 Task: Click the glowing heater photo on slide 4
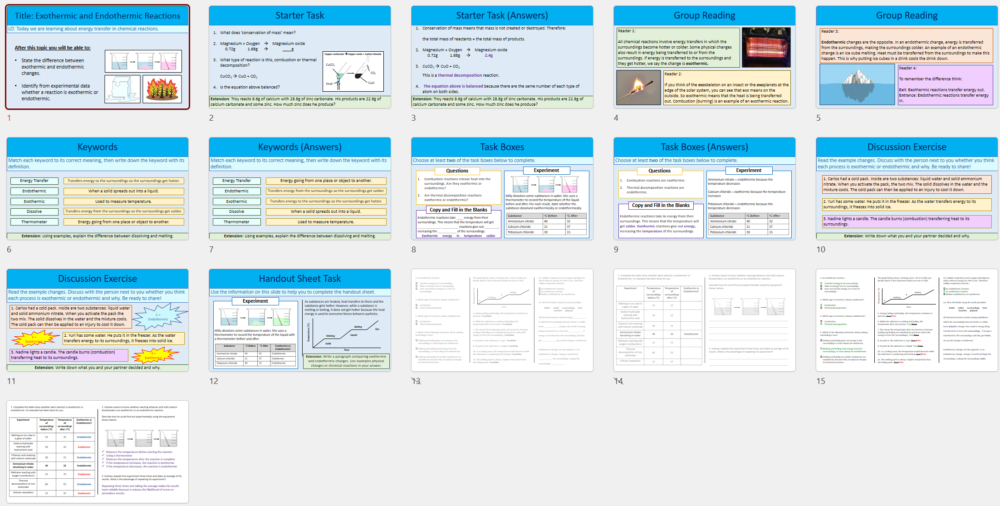tap(766, 47)
